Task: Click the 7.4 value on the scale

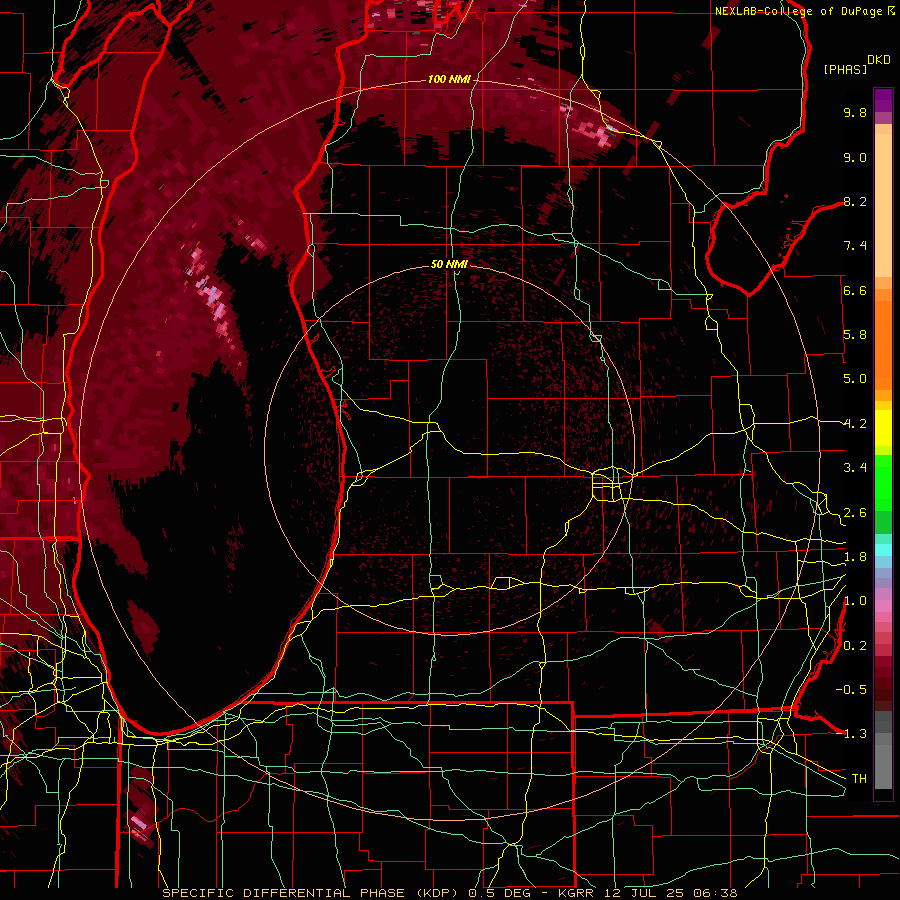Action: coord(855,246)
